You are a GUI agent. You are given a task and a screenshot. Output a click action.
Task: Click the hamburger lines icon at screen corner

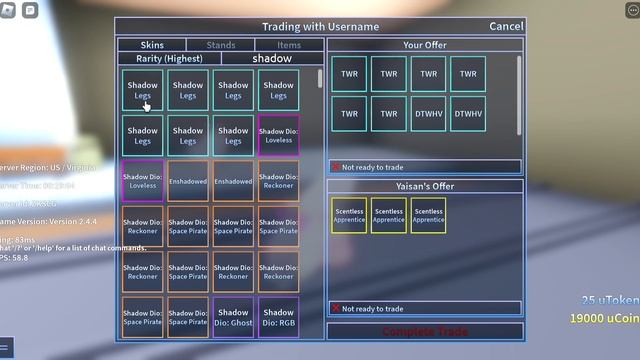click(x=5, y=348)
